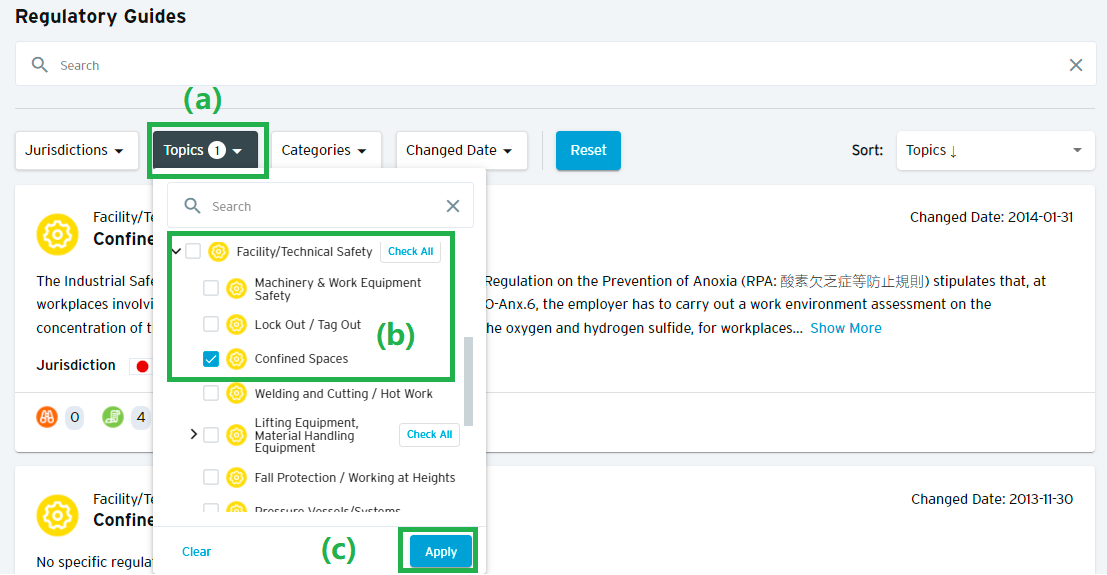
Task: Clear the topics search field X icon
Action: point(453,206)
